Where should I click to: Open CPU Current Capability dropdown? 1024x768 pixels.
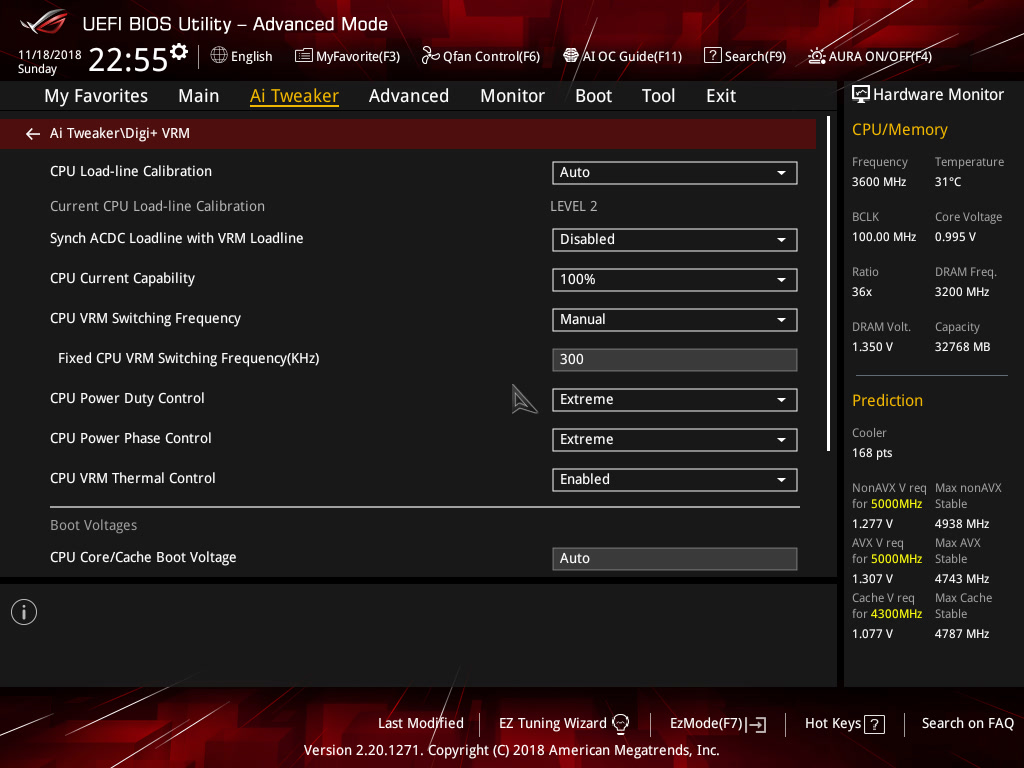point(675,280)
